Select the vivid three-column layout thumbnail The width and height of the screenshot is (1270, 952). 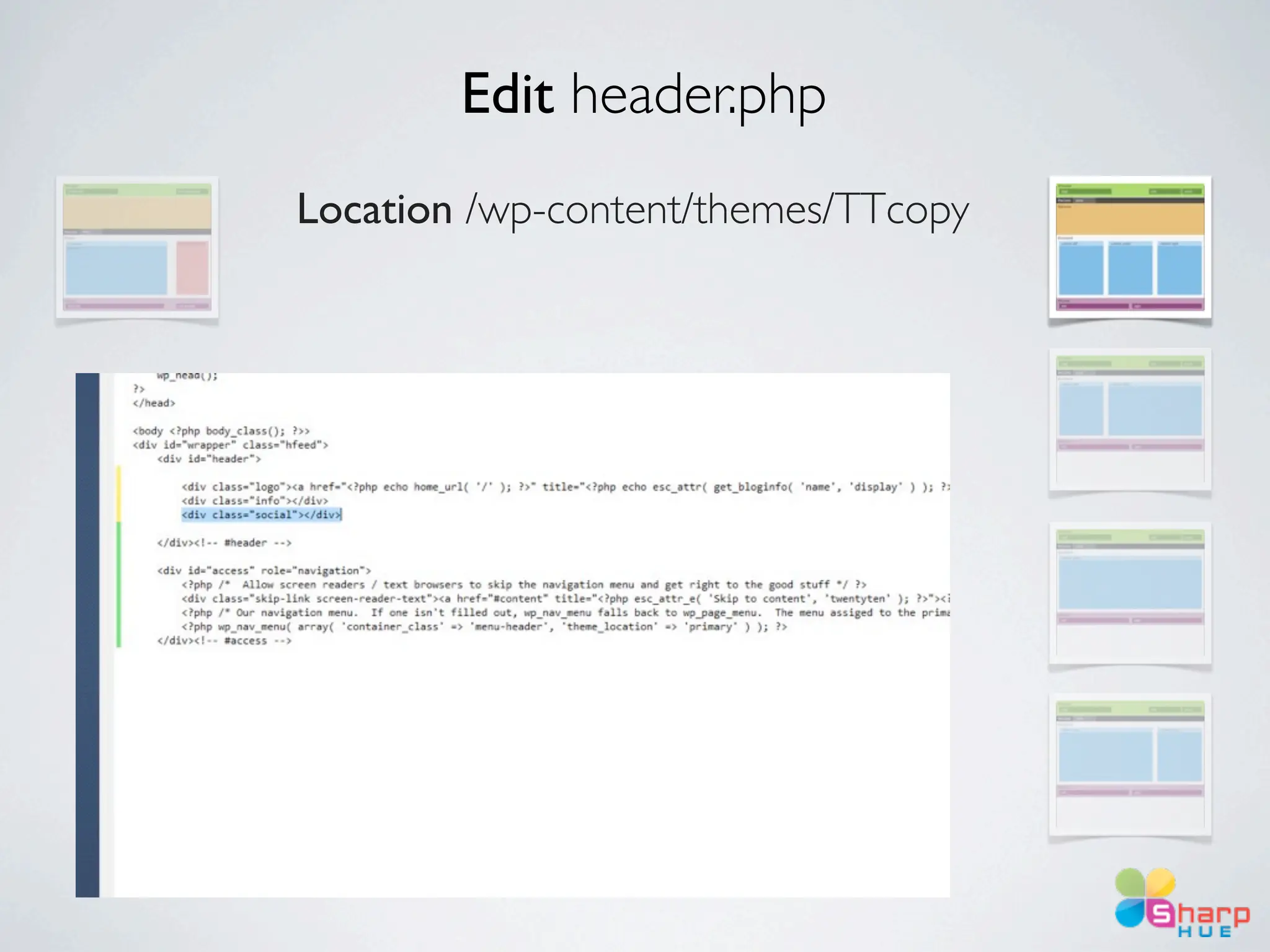point(1130,247)
